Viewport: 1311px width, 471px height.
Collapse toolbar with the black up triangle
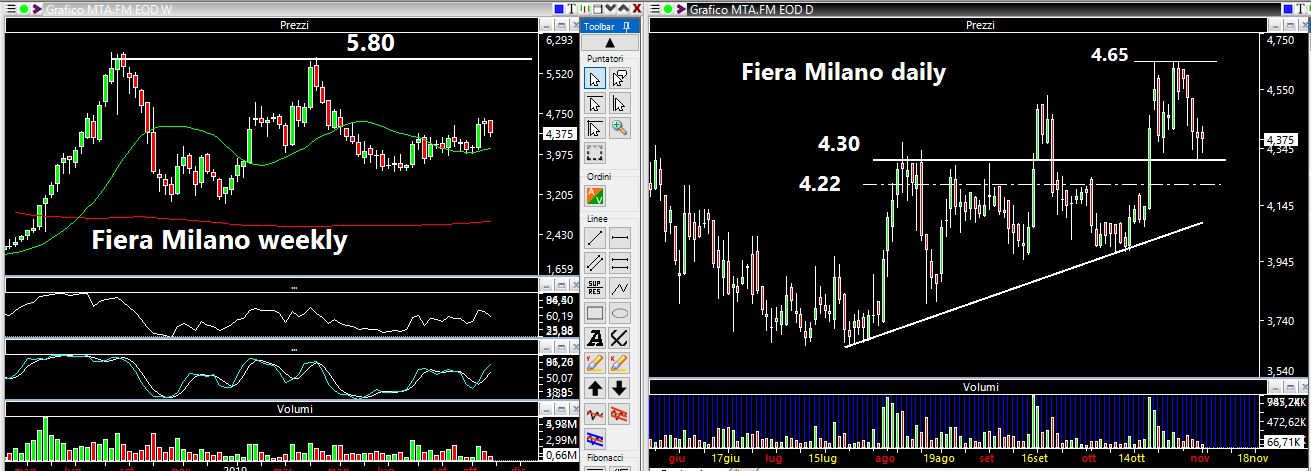609,42
